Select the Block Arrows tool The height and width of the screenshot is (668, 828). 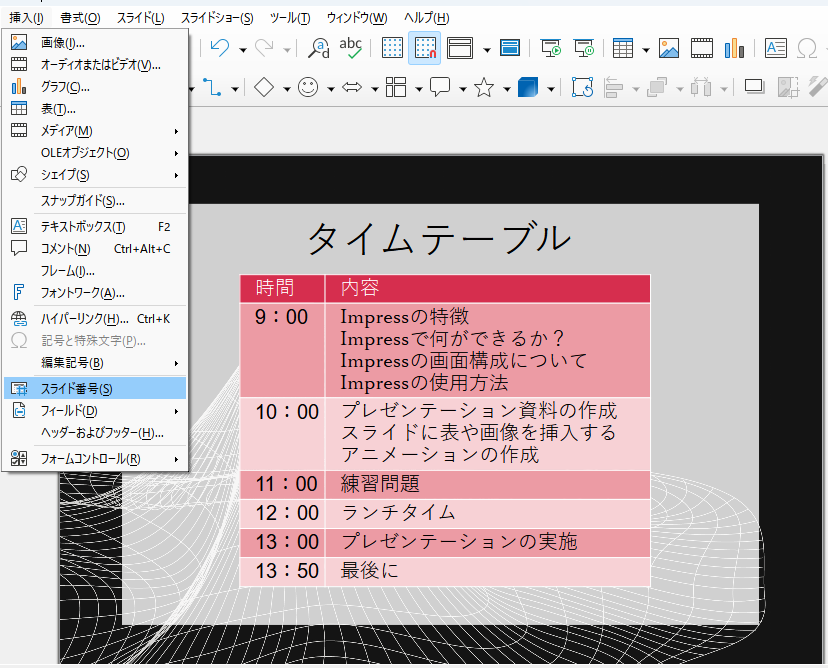352,87
